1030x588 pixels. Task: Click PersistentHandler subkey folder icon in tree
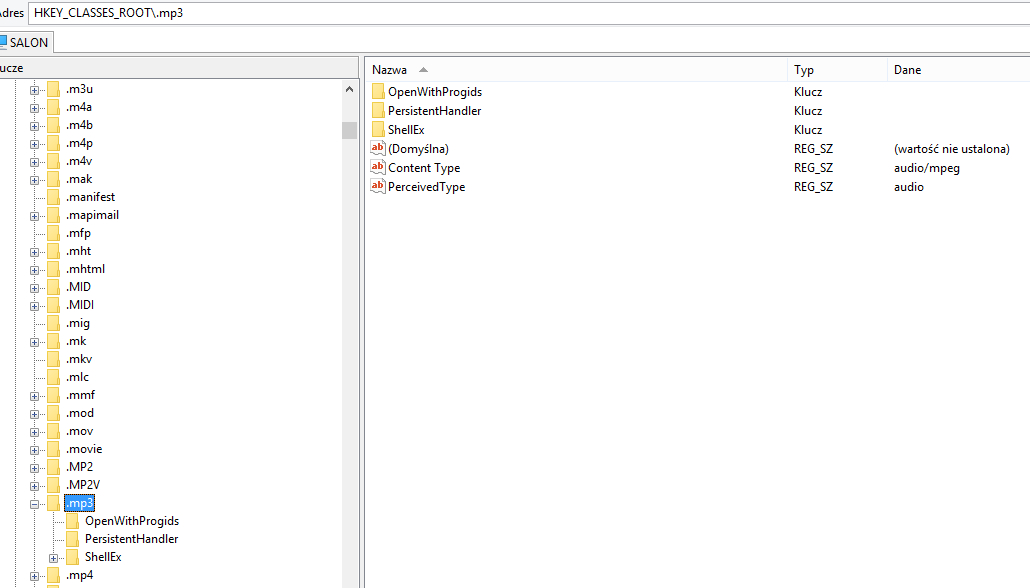pyautogui.click(x=72, y=539)
